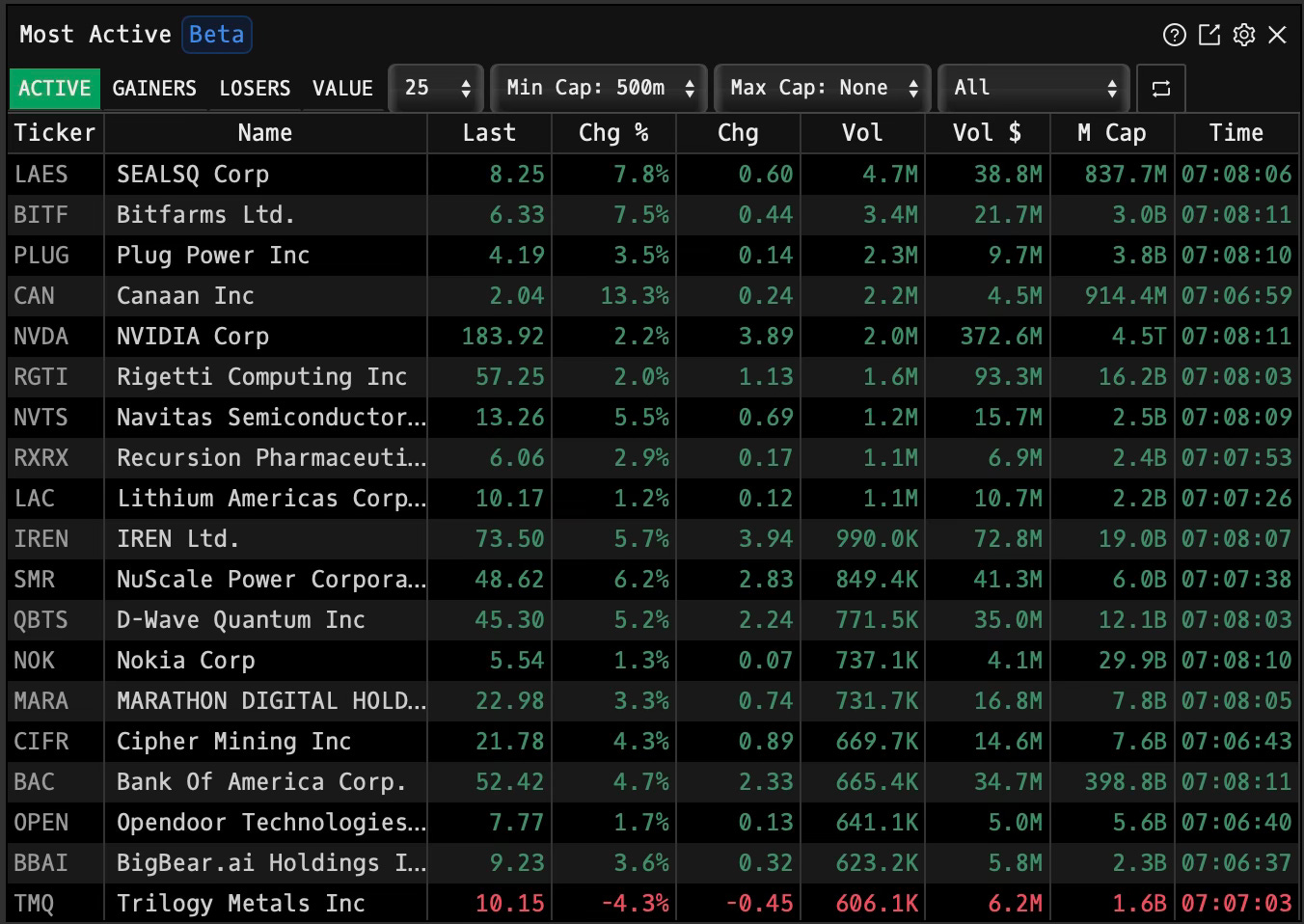Click the Beta badge
The image size is (1304, 924).
point(217,35)
